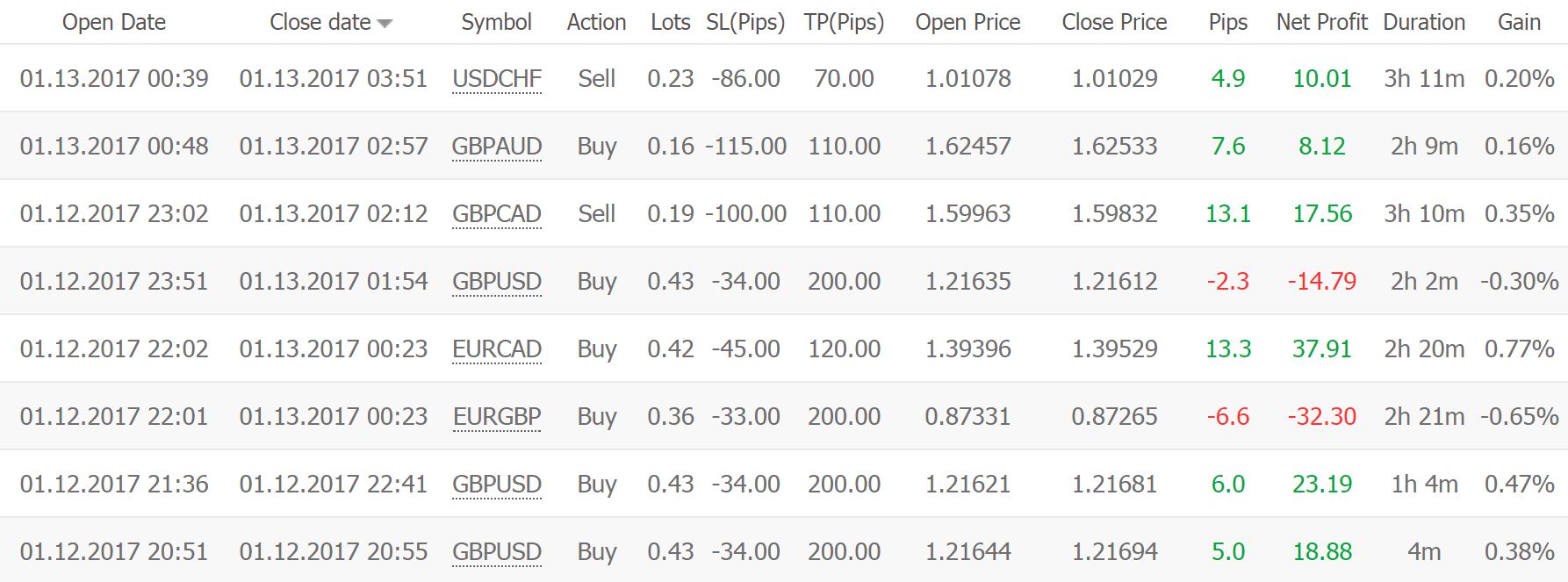Open GBPUSD link with 4m duration
The image size is (1568, 582).
(497, 552)
